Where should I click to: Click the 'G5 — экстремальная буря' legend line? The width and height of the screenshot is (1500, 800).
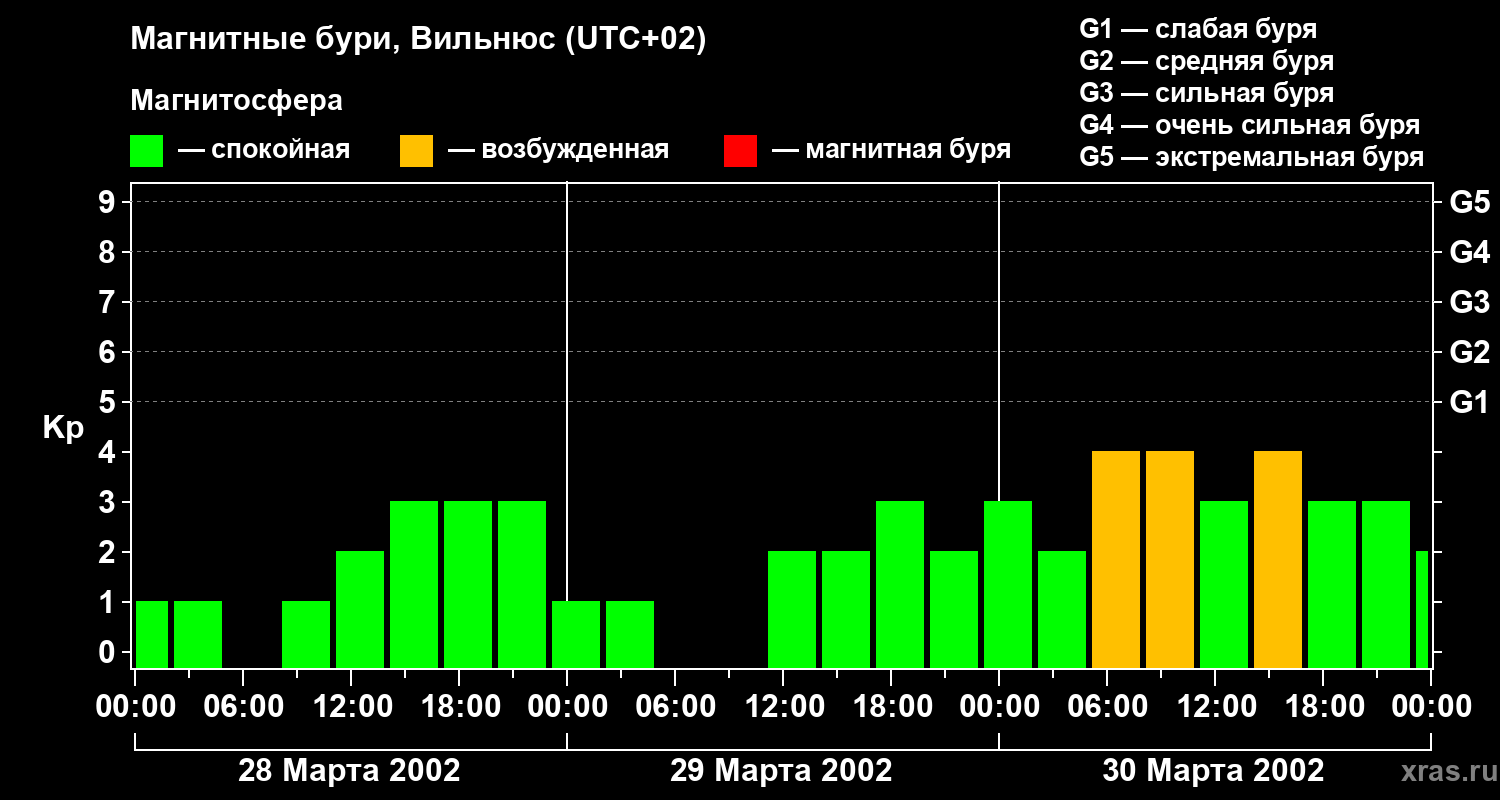(x=1252, y=157)
